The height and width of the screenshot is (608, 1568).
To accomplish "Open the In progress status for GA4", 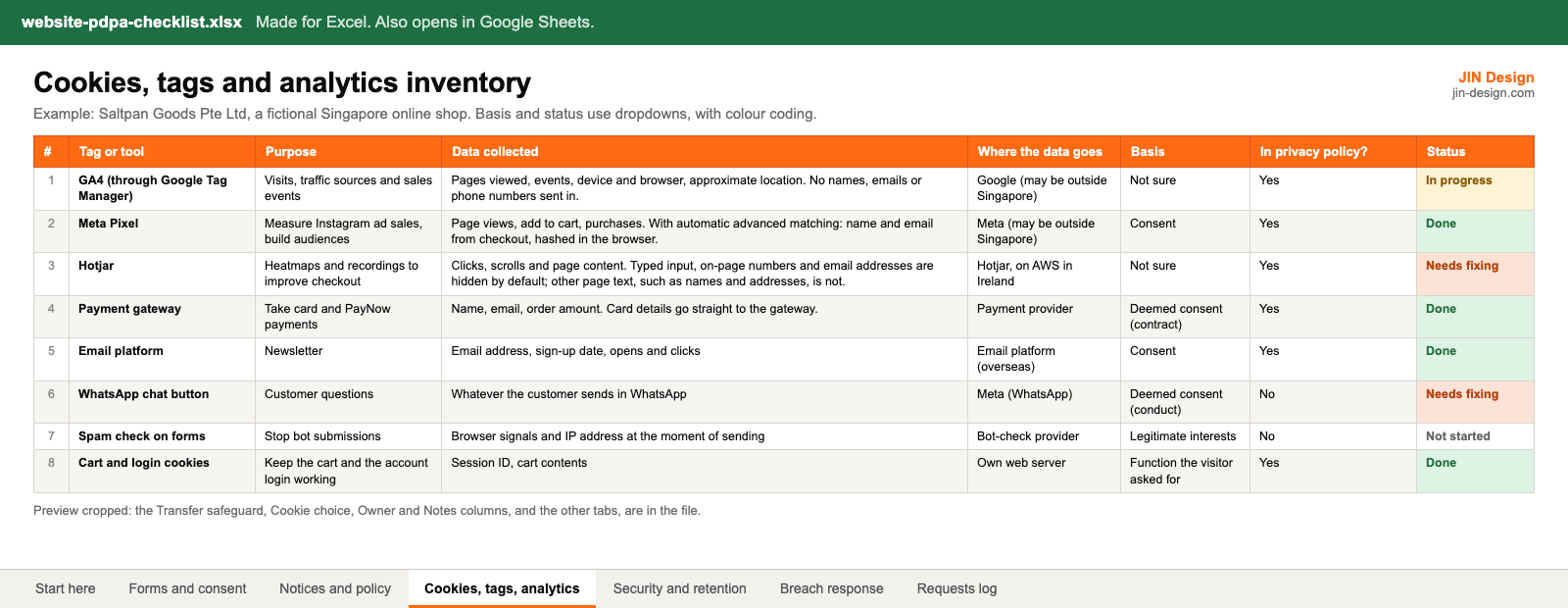I will click(x=1475, y=188).
